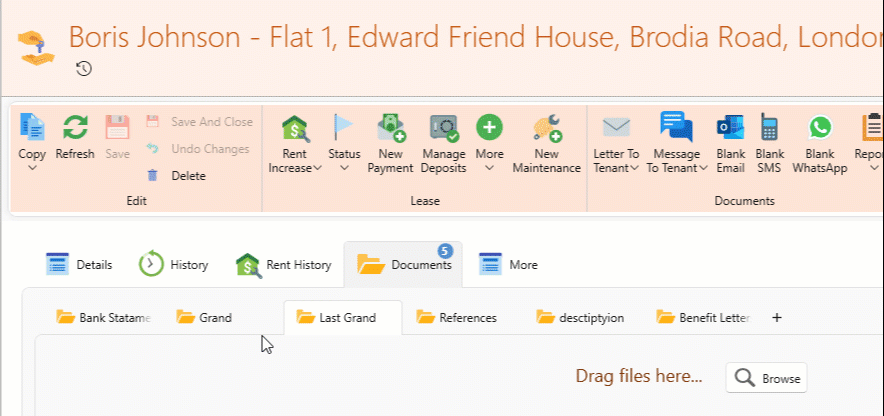Create a New Maintenance job
This screenshot has height=416, width=884.
(x=546, y=128)
